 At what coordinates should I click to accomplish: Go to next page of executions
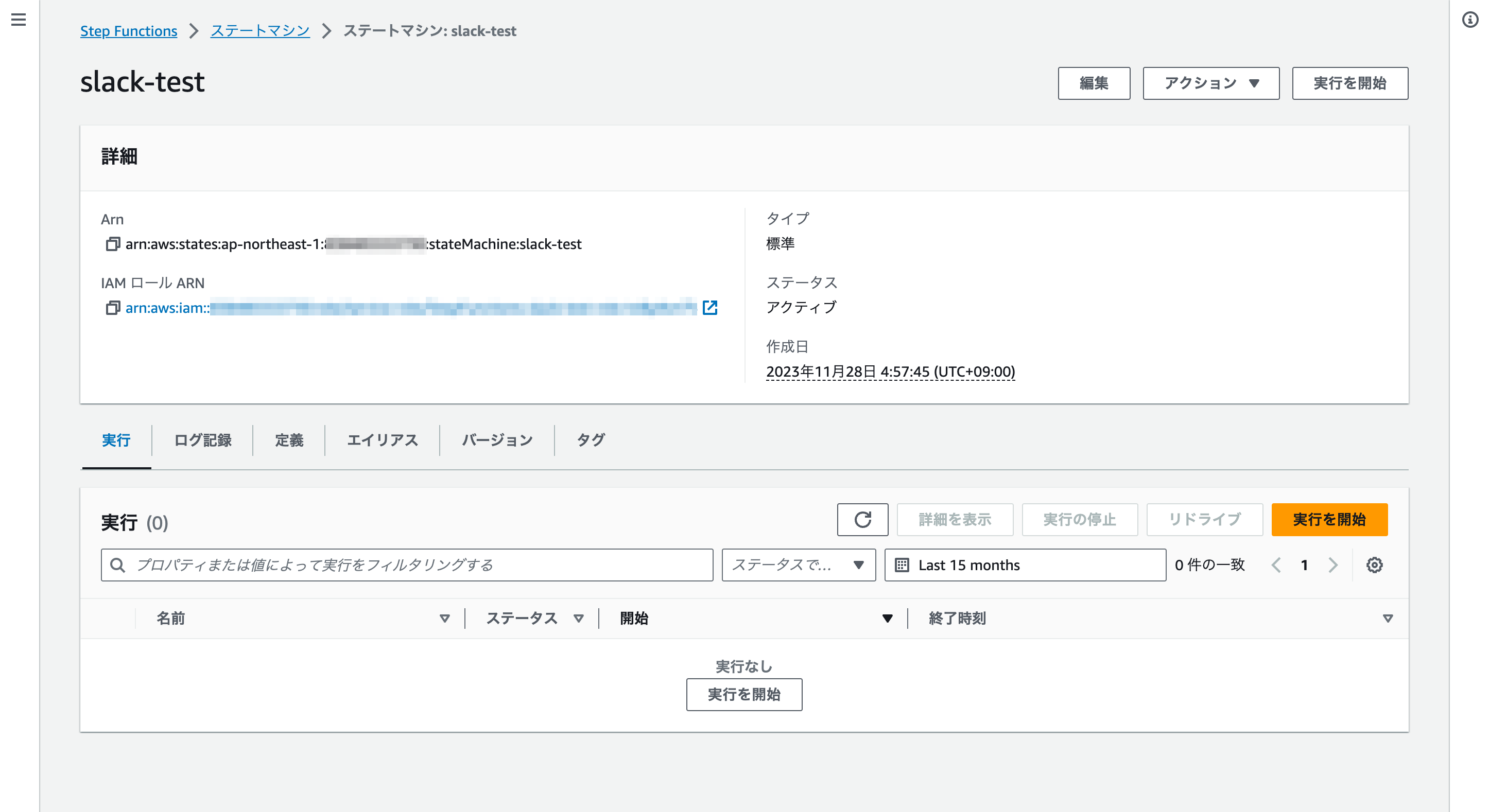click(1333, 565)
